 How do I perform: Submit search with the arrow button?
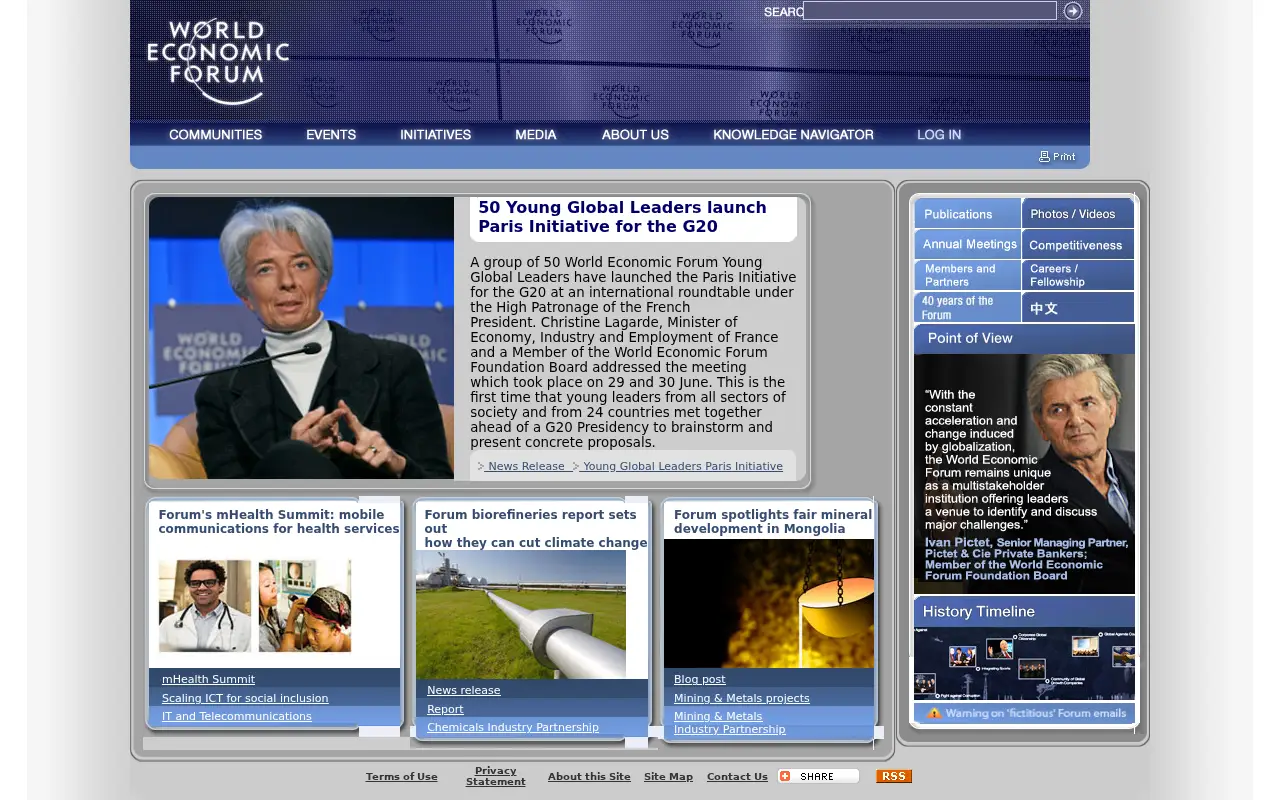tap(1073, 11)
